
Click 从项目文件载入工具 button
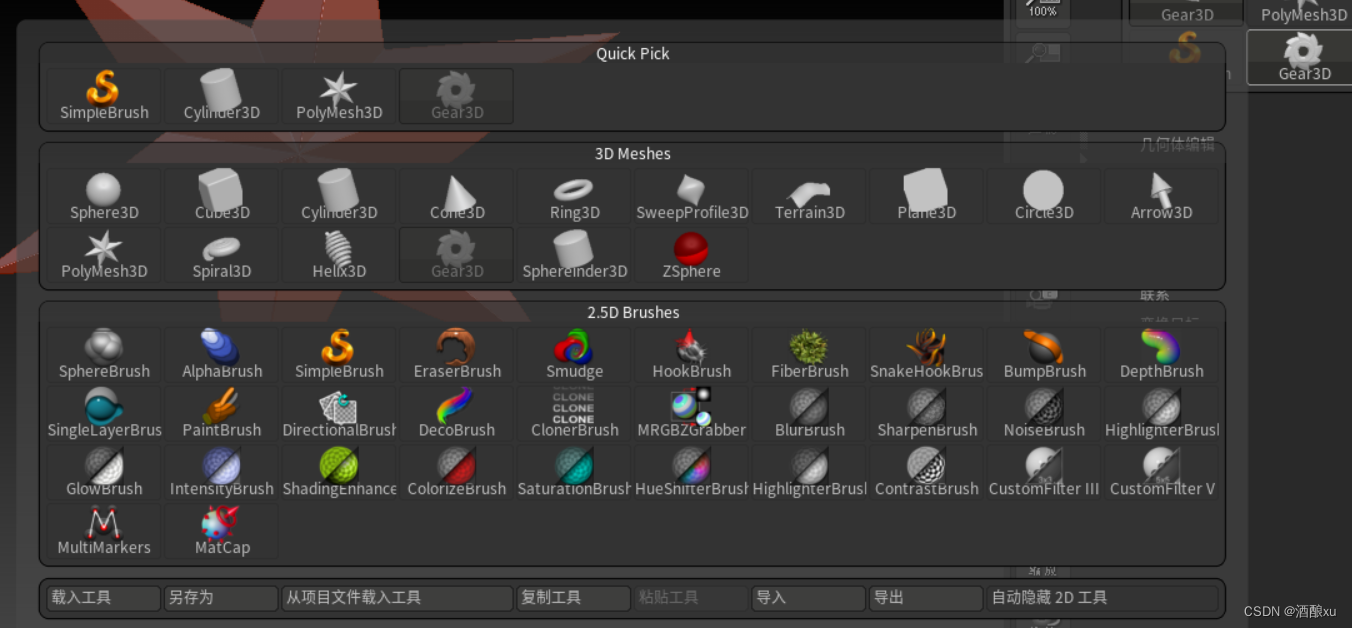point(397,598)
